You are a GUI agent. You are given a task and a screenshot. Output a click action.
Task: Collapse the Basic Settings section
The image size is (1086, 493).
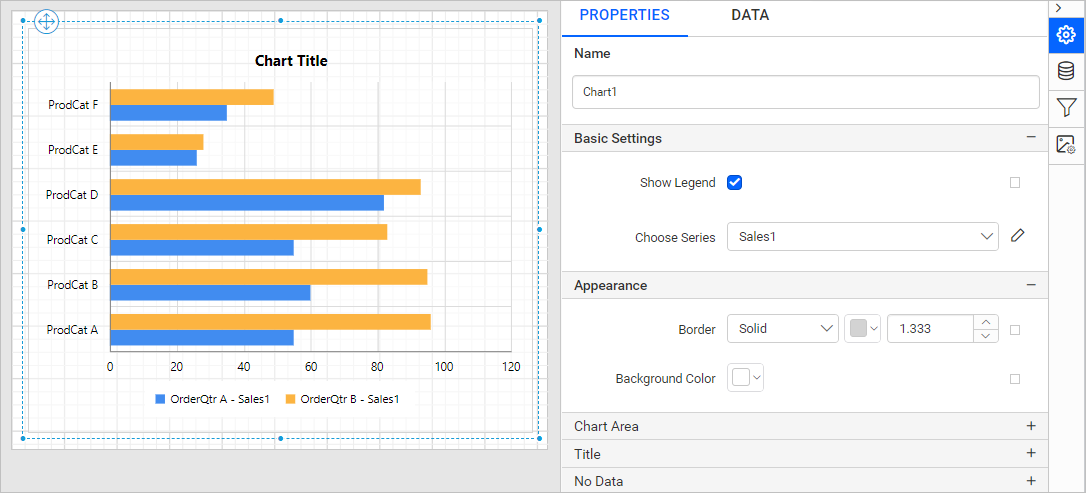pos(1030,138)
